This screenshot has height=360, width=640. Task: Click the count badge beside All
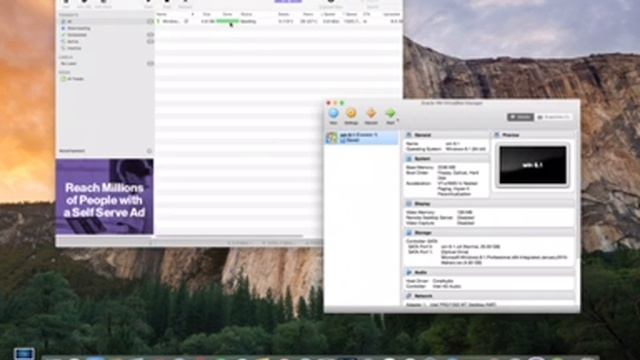pos(150,21)
